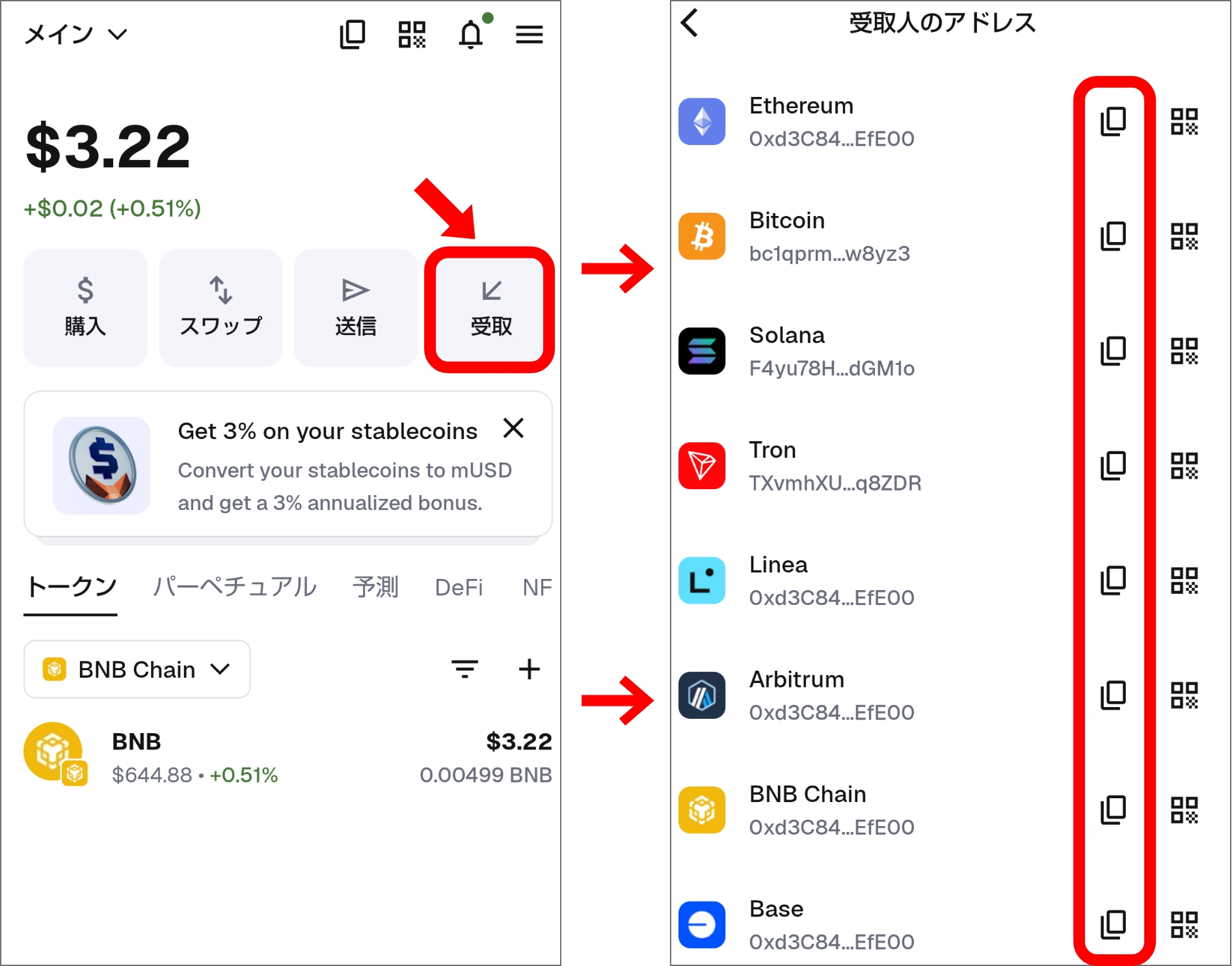Open the QR code scanner icon
Image resolution: width=1232 pixels, height=966 pixels.
click(411, 34)
